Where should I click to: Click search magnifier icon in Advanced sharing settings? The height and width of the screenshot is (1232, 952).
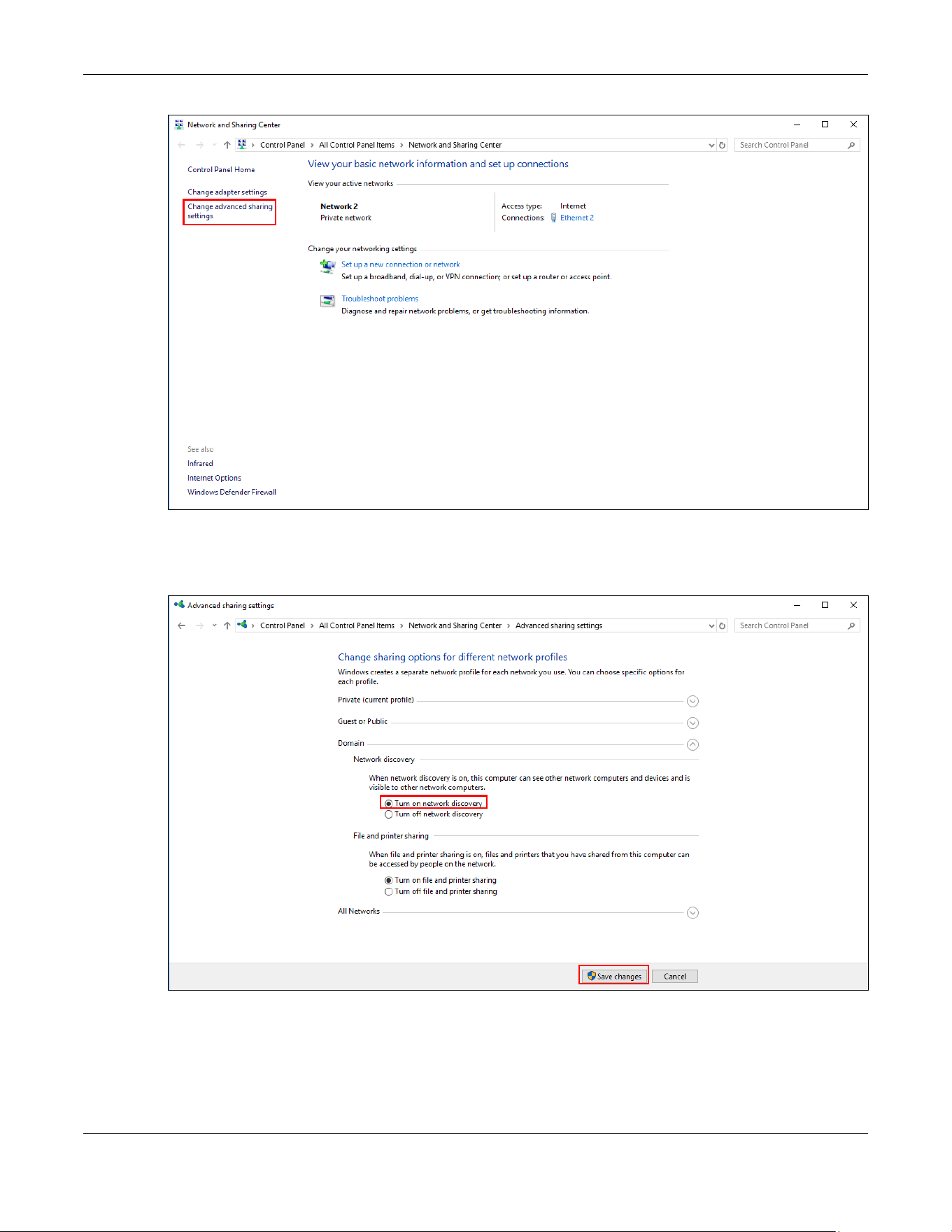pyautogui.click(x=851, y=626)
